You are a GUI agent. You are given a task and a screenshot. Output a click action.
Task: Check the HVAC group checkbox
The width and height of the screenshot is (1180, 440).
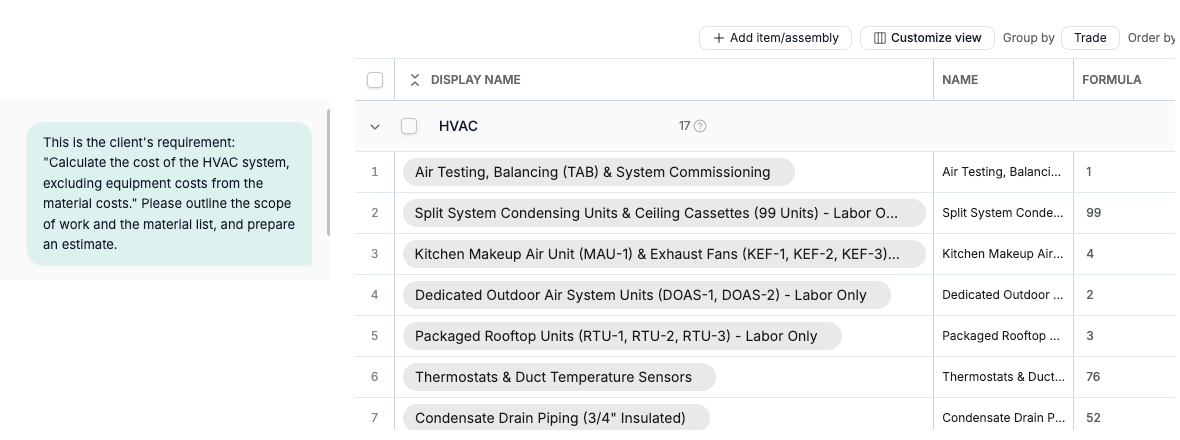pyautogui.click(x=409, y=126)
